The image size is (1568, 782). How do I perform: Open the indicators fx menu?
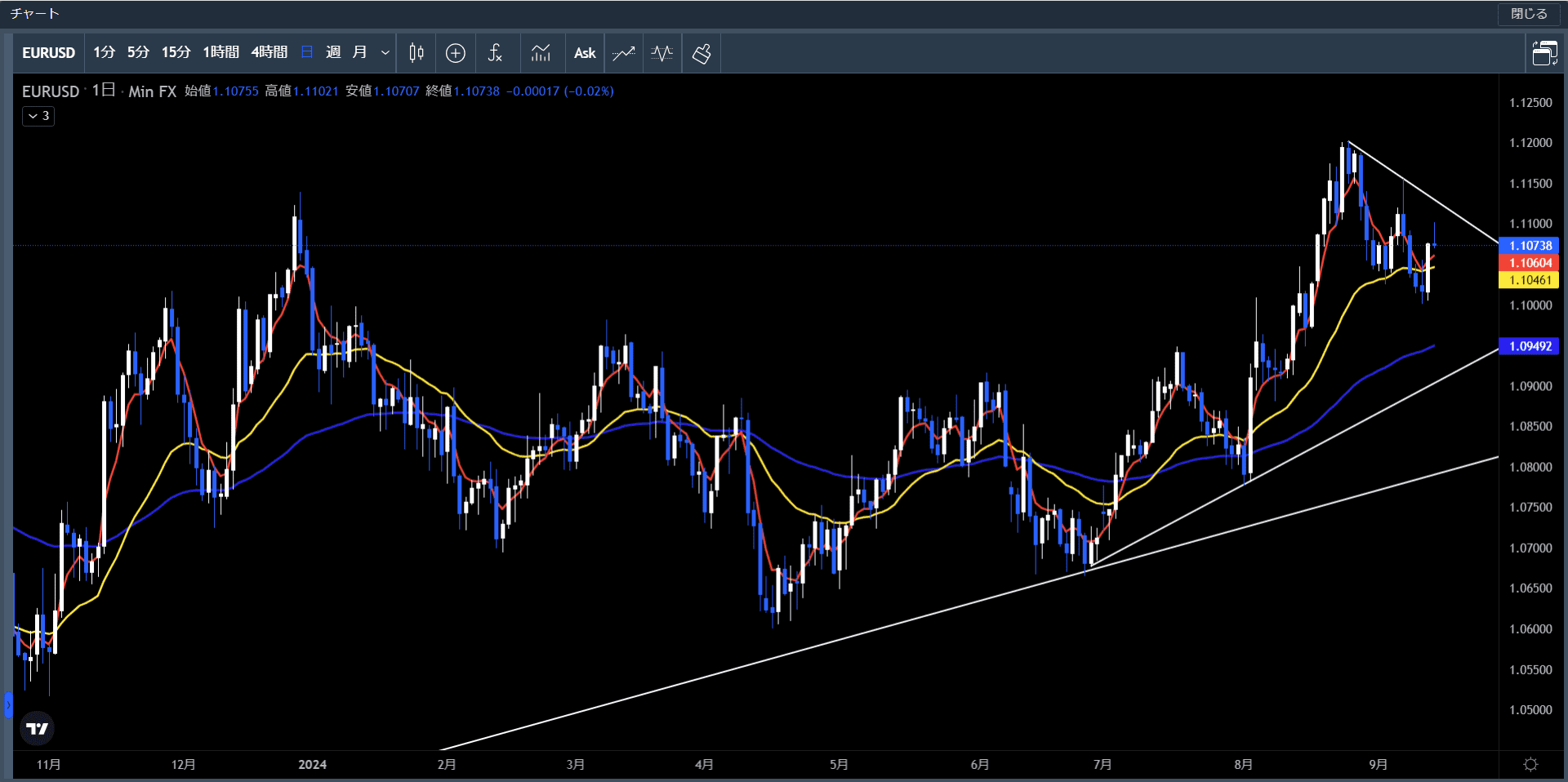click(x=495, y=53)
